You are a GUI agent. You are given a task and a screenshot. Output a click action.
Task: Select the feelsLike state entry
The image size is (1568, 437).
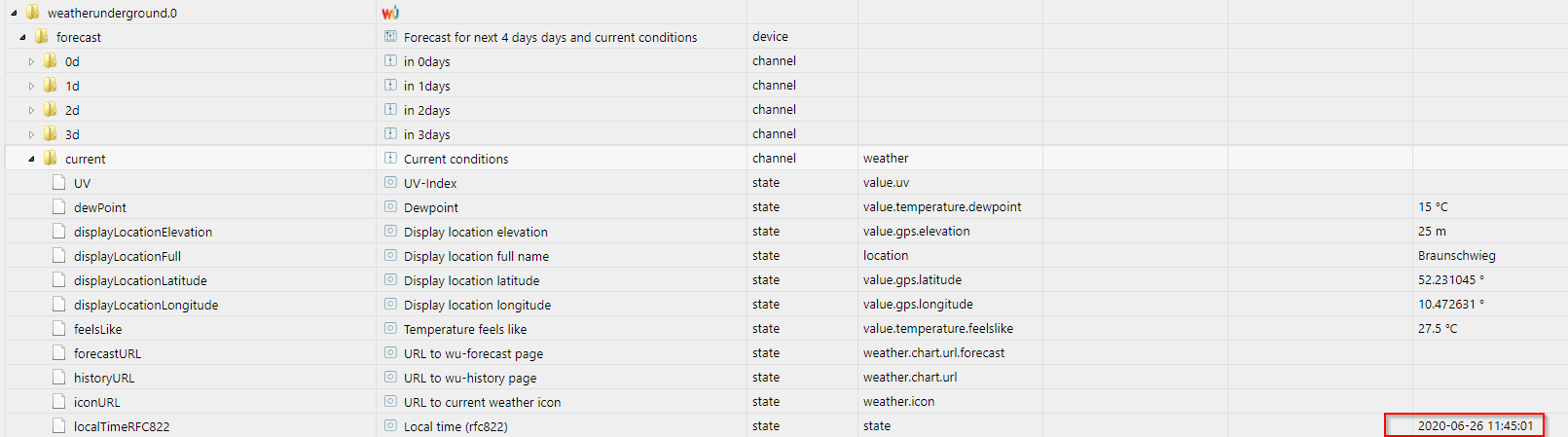(98, 329)
